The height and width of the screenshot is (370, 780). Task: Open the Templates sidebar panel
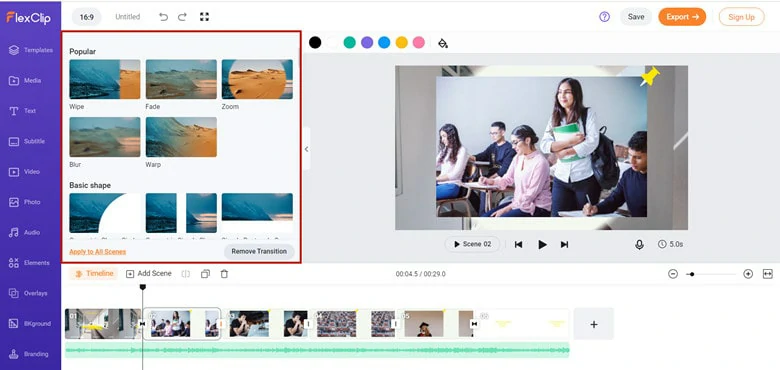coord(30,50)
